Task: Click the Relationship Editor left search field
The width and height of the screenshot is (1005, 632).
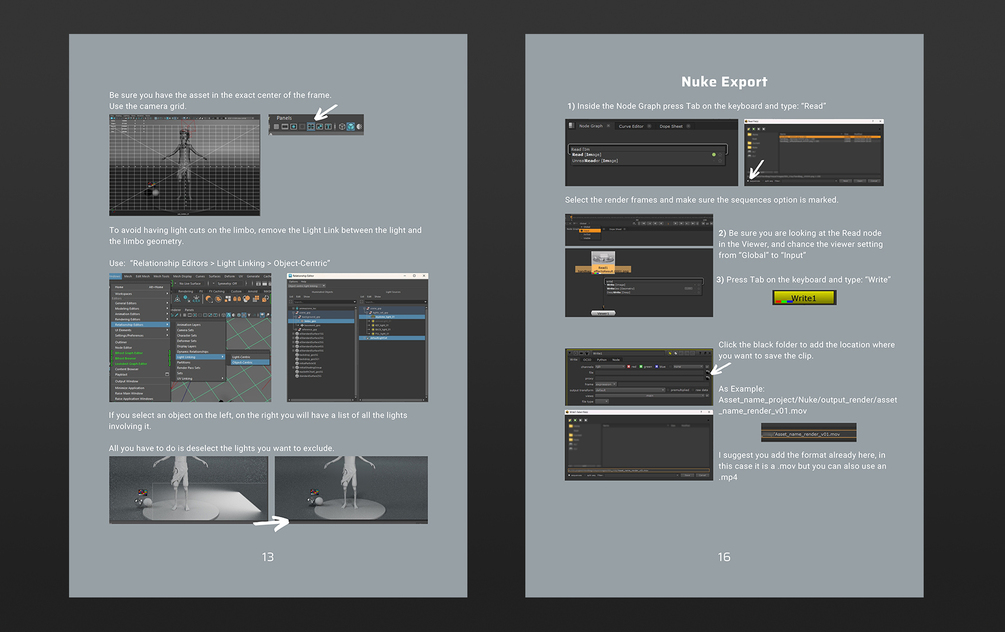Action: [x=325, y=302]
